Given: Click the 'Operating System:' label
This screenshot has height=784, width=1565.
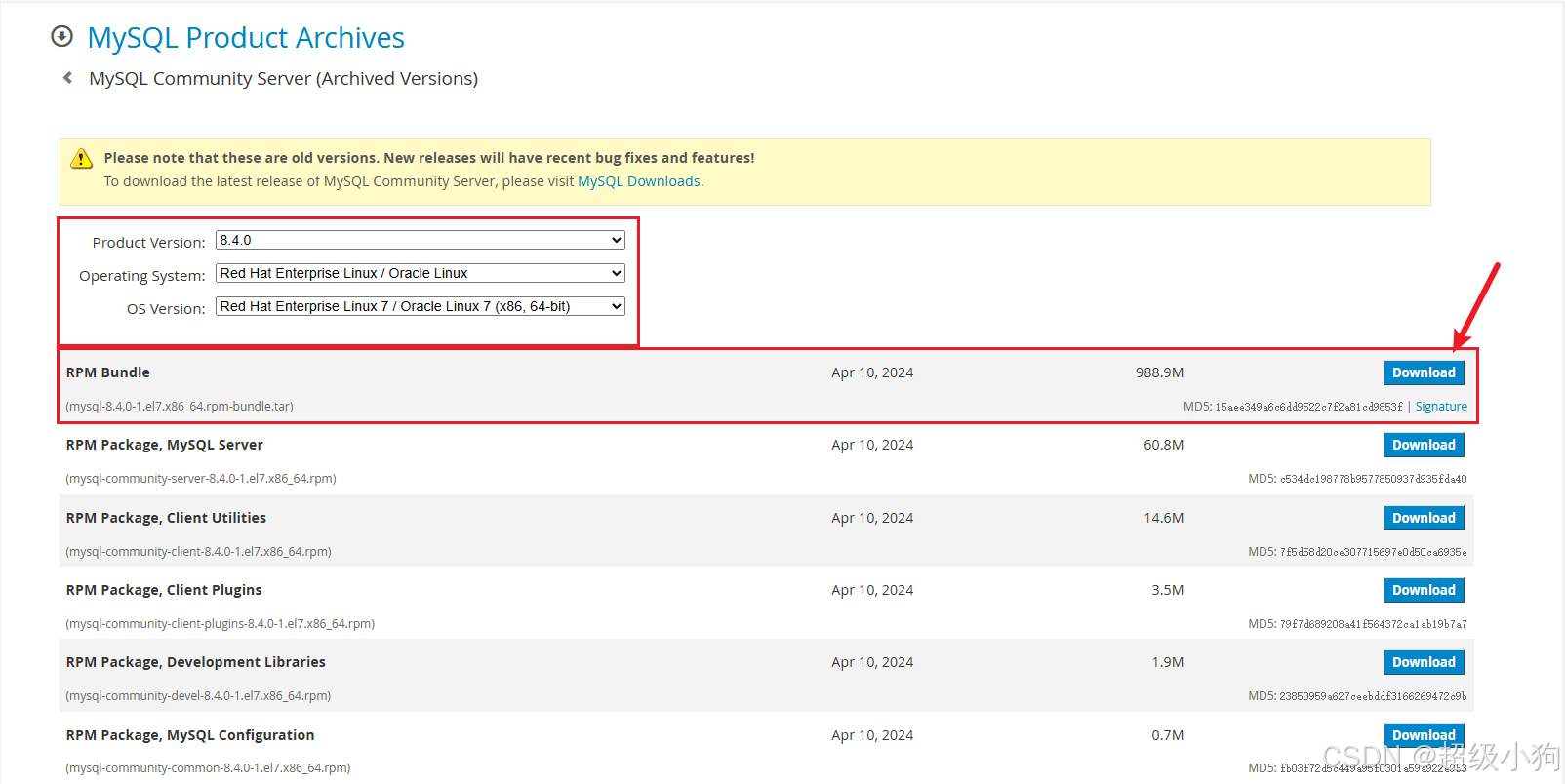Looking at the screenshot, I should (x=142, y=276).
